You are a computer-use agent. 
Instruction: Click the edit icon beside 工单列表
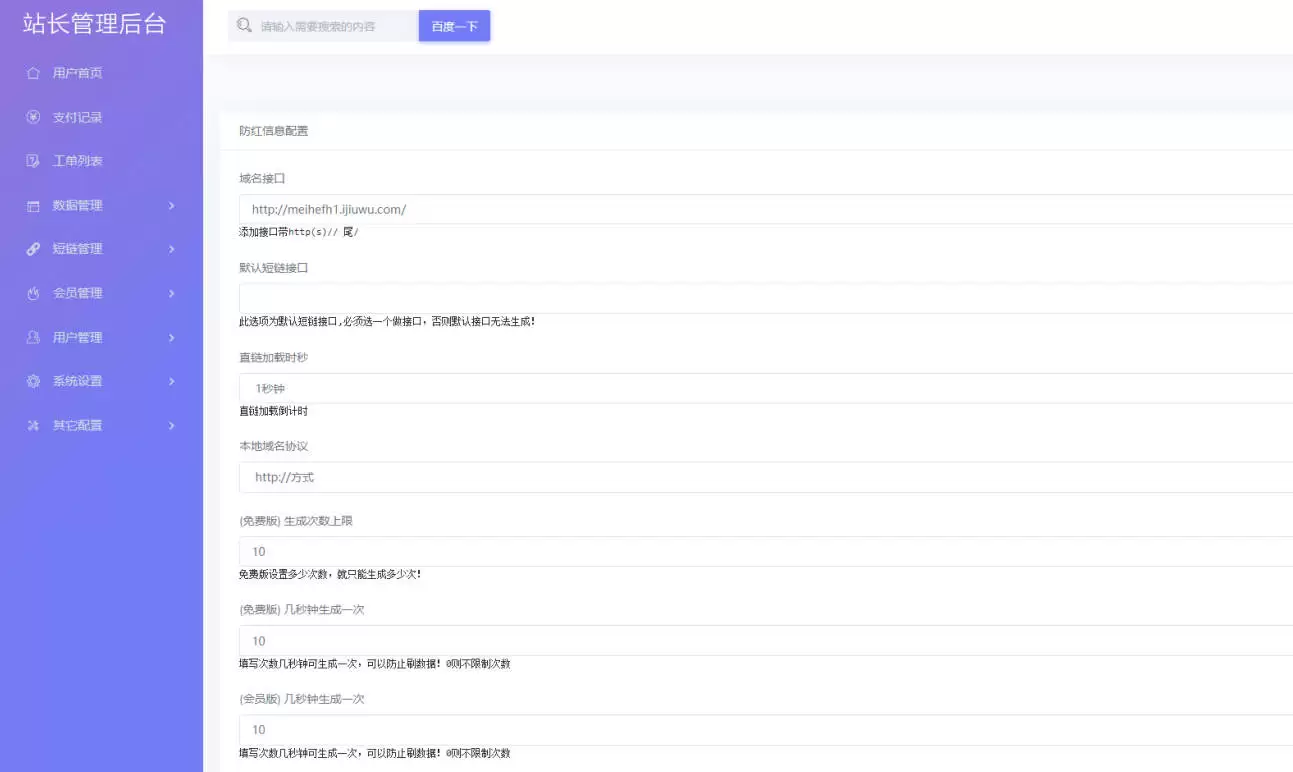click(33, 161)
